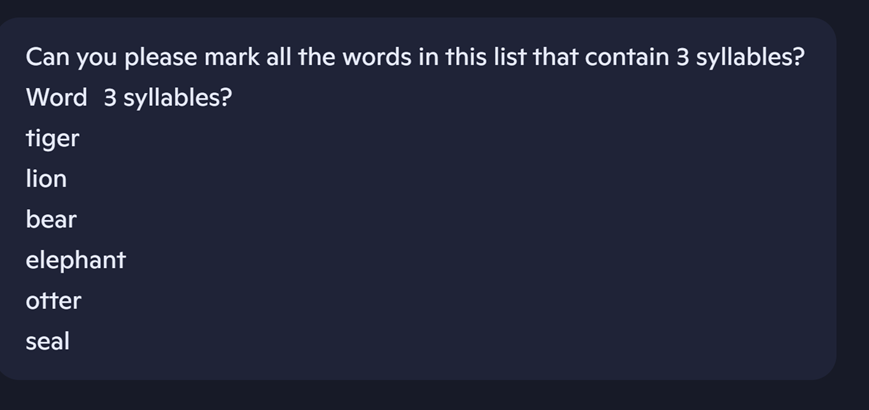Click the 'Word' column header text
The width and height of the screenshot is (869, 410).
coord(57,98)
